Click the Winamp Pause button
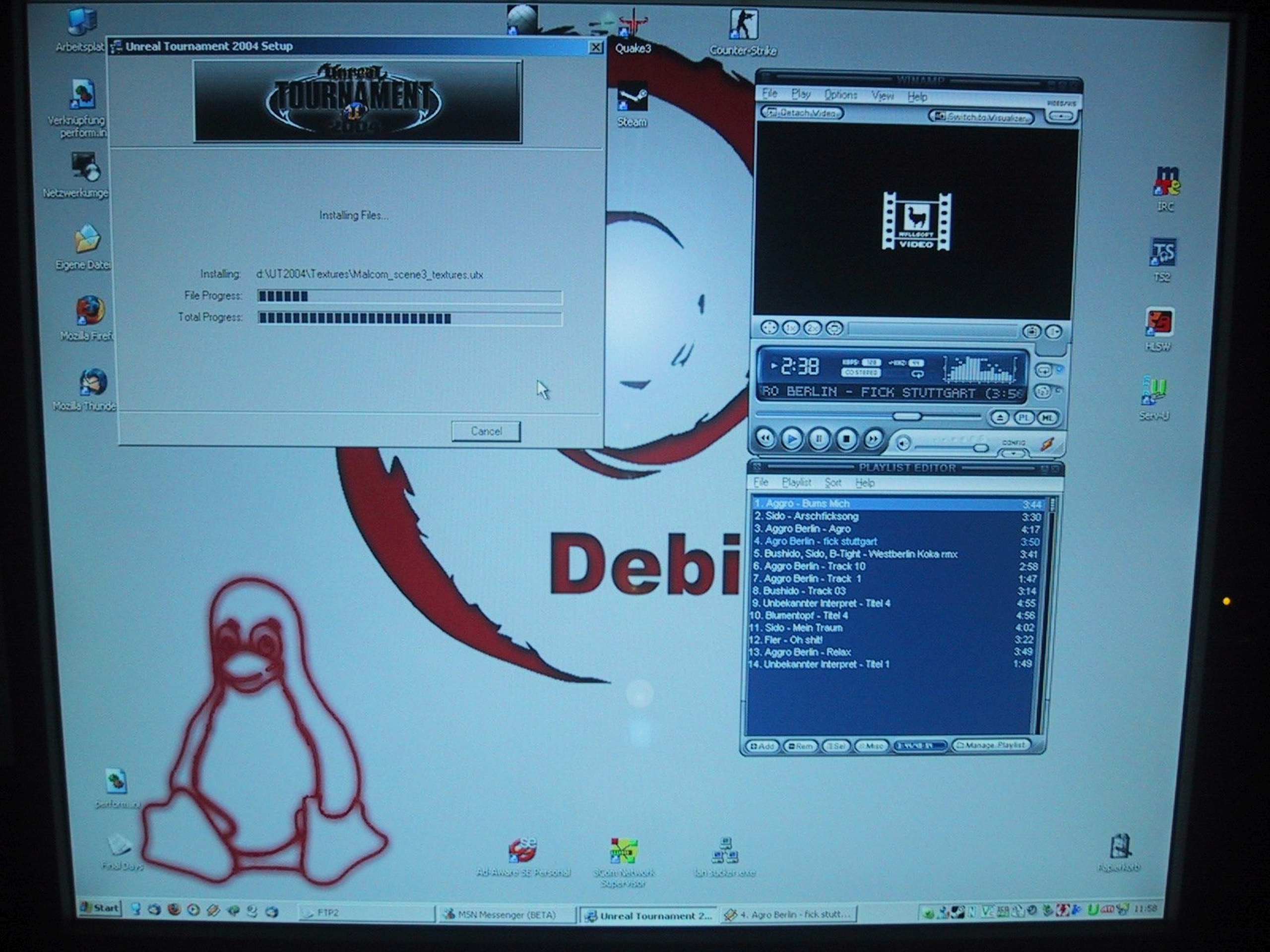Screen dimensions: 1270x952 pyautogui.click(x=819, y=440)
